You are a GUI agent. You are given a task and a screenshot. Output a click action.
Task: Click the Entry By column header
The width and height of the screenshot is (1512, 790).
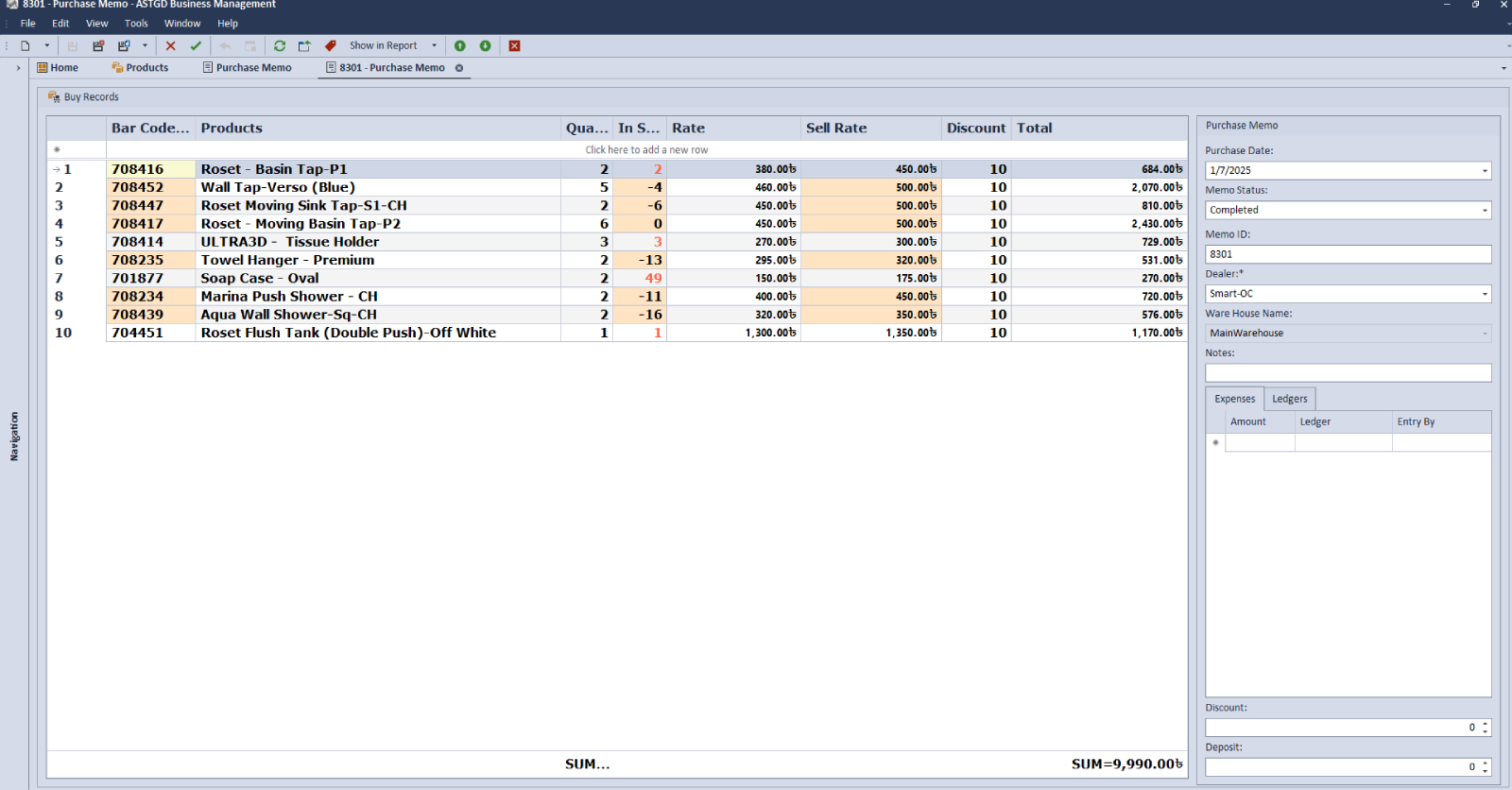pyautogui.click(x=1441, y=421)
